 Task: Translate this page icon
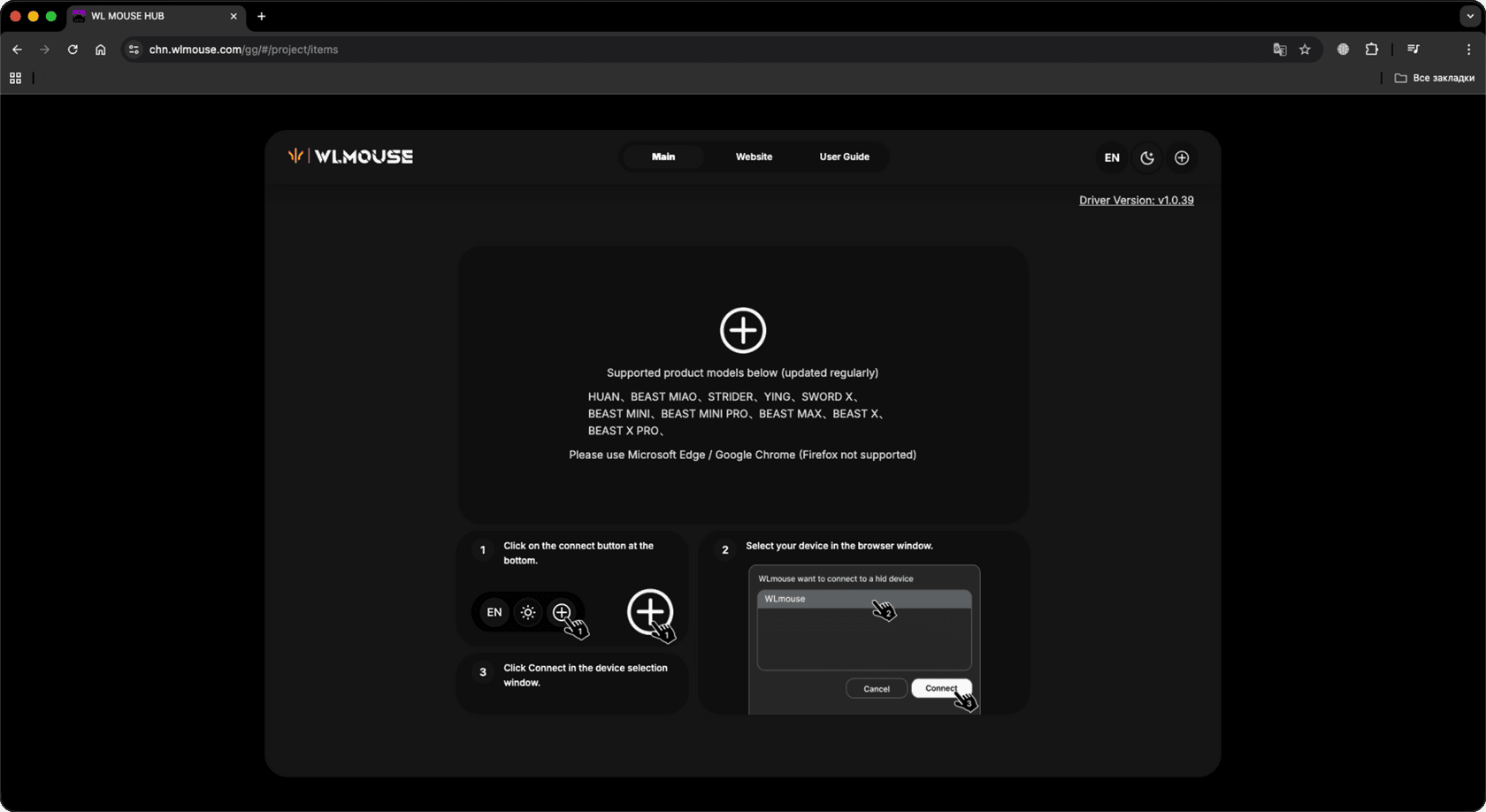1279,50
